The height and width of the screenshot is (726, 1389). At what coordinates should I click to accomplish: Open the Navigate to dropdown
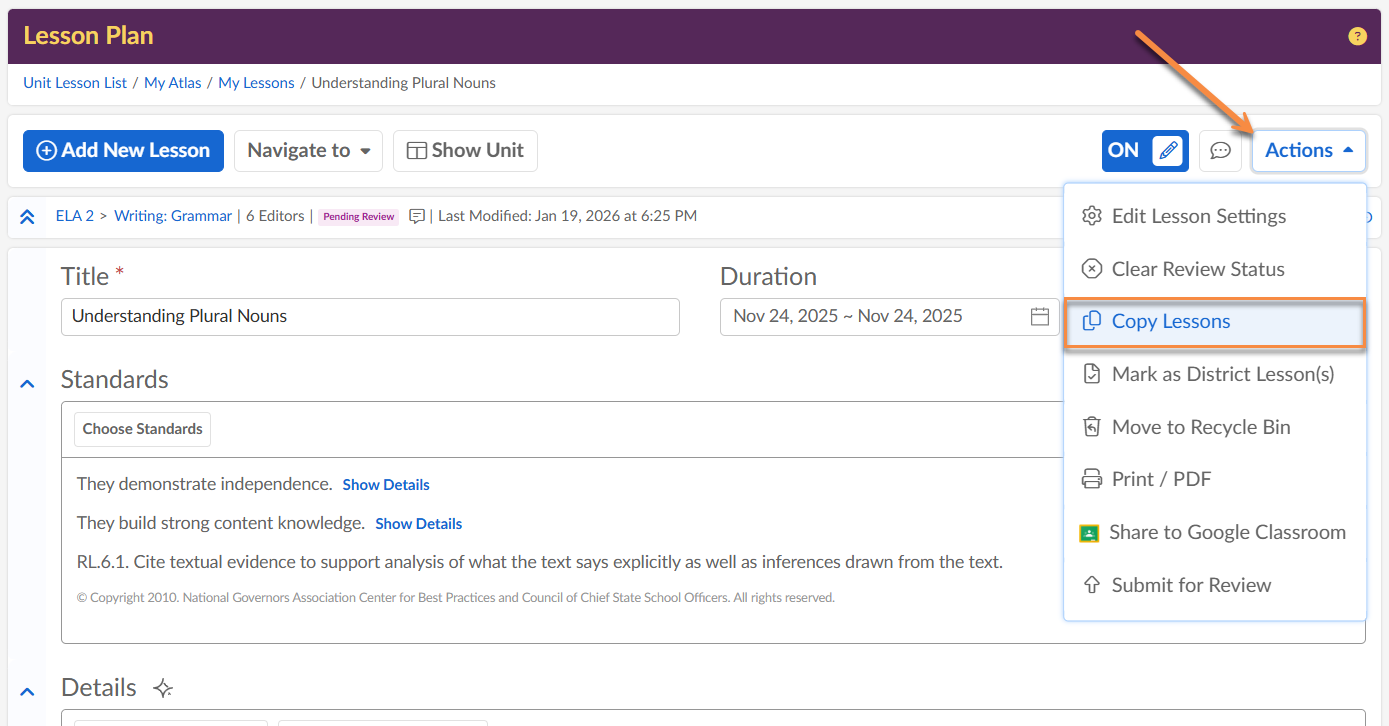[309, 151]
